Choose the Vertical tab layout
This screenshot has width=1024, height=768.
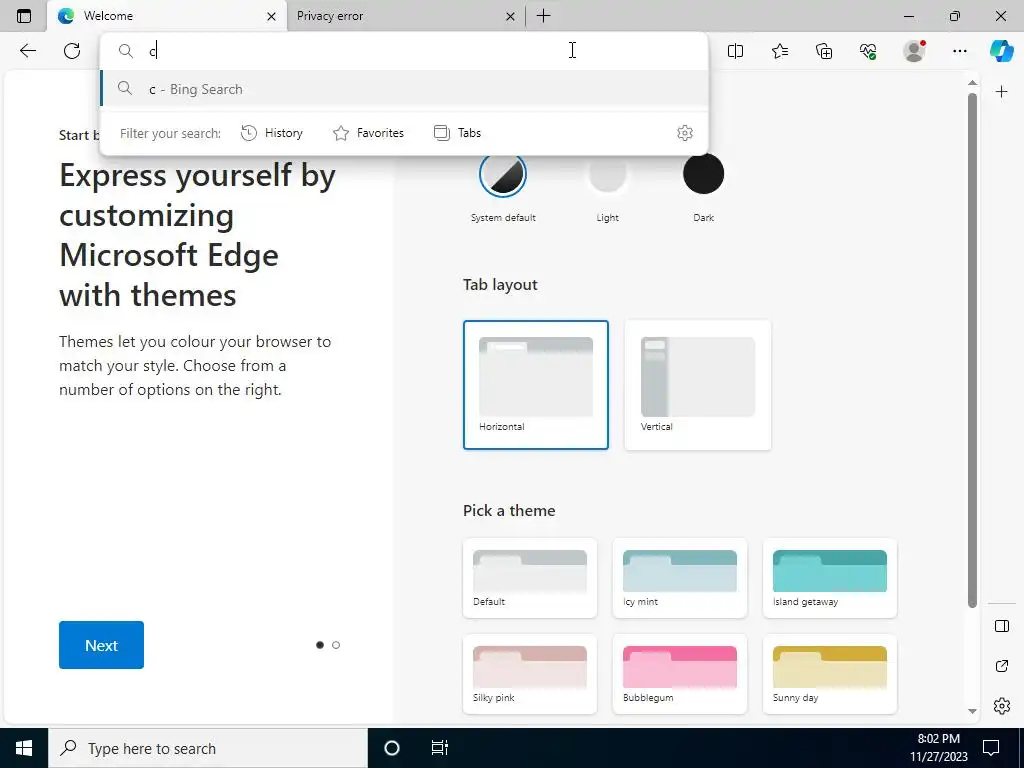[697, 385]
